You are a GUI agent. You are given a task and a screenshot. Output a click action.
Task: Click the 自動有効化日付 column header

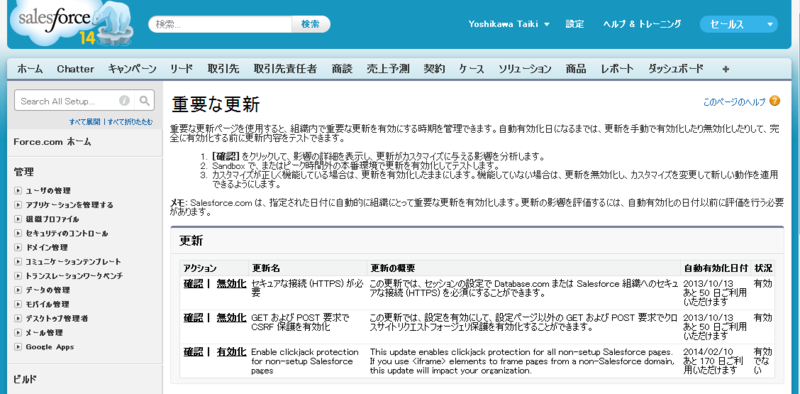point(716,268)
